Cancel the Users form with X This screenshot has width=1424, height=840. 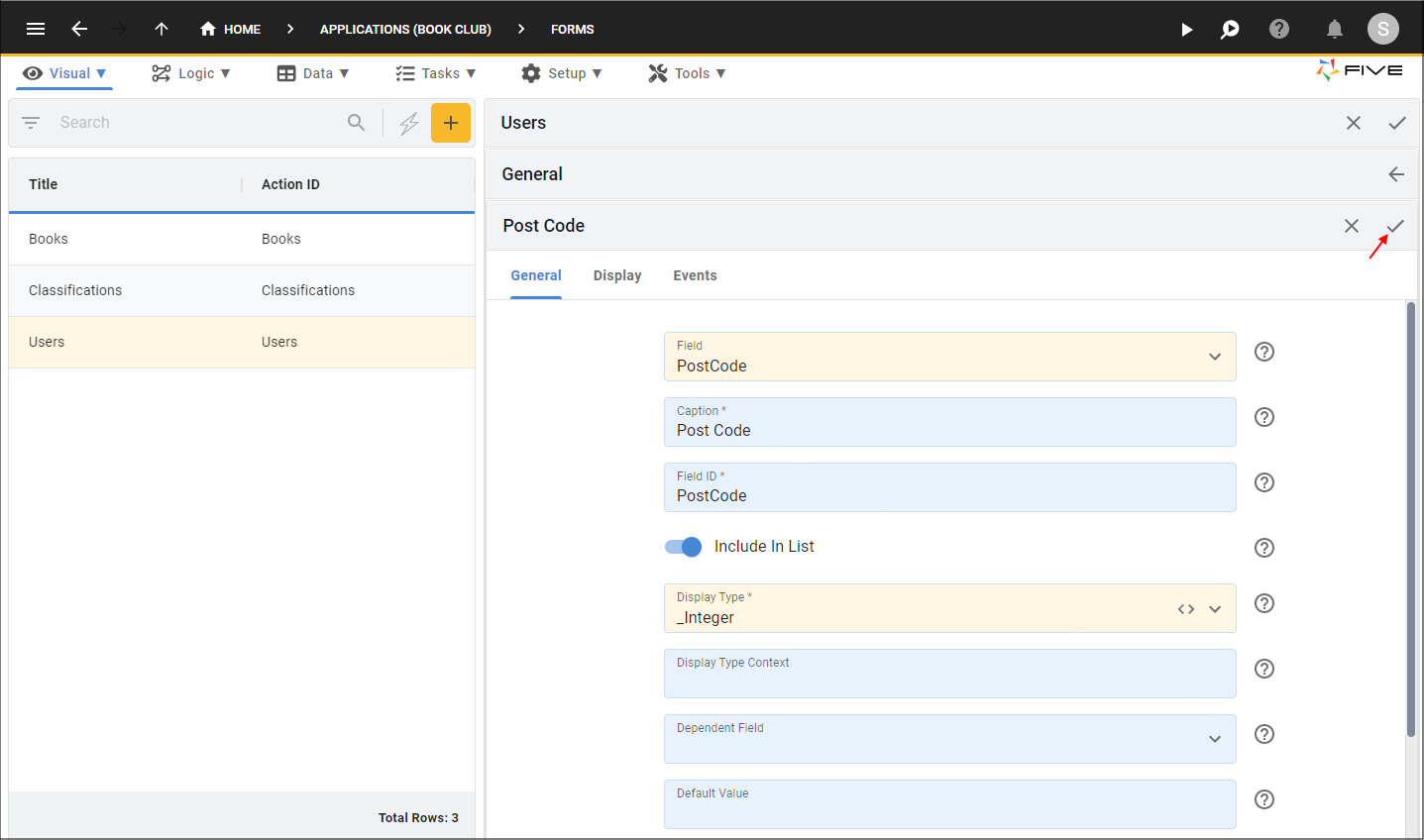point(1354,123)
